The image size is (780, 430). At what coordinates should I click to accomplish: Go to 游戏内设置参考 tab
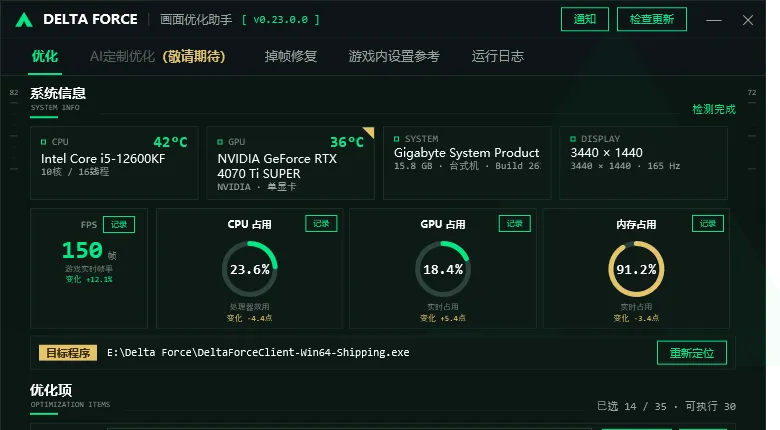click(394, 56)
